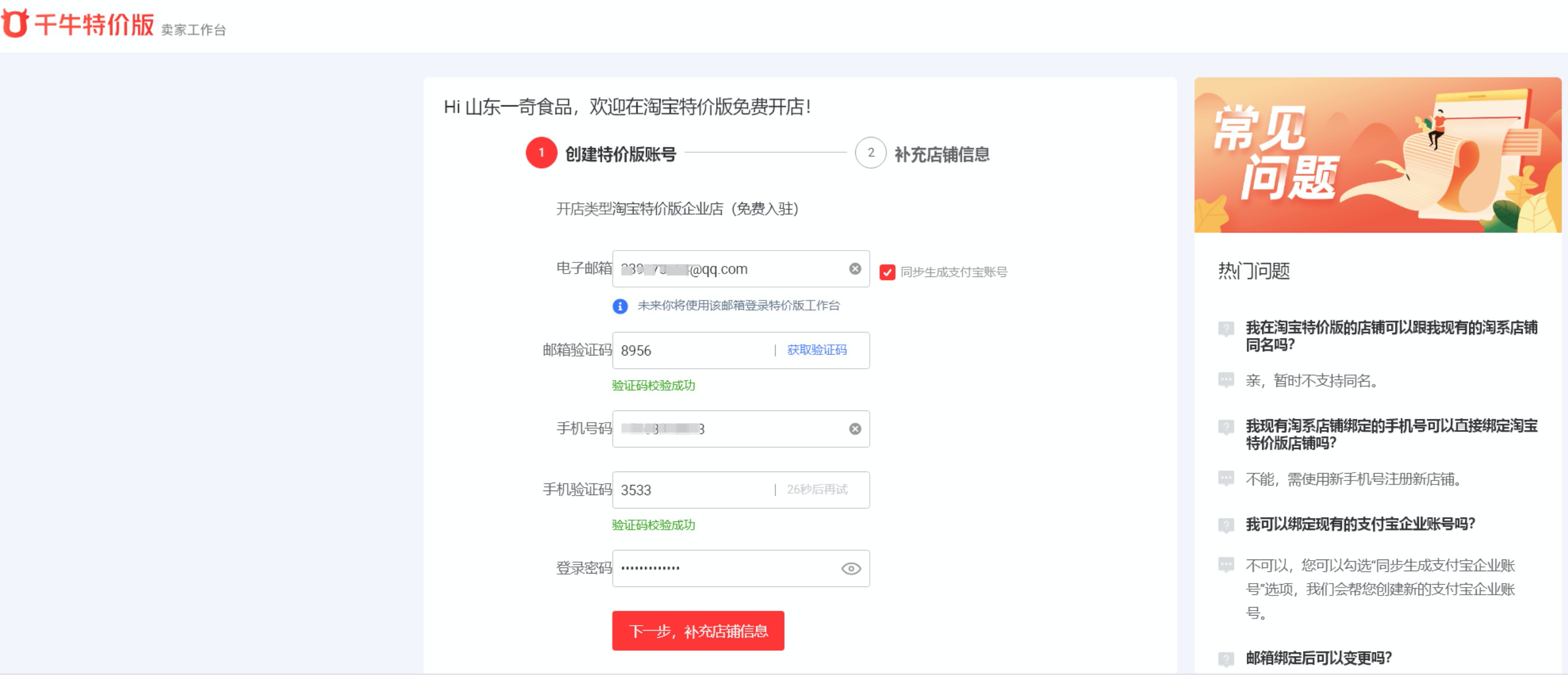Click phone 验证码校验成功 message below 3533
This screenshot has width=1568, height=675.
tap(653, 525)
